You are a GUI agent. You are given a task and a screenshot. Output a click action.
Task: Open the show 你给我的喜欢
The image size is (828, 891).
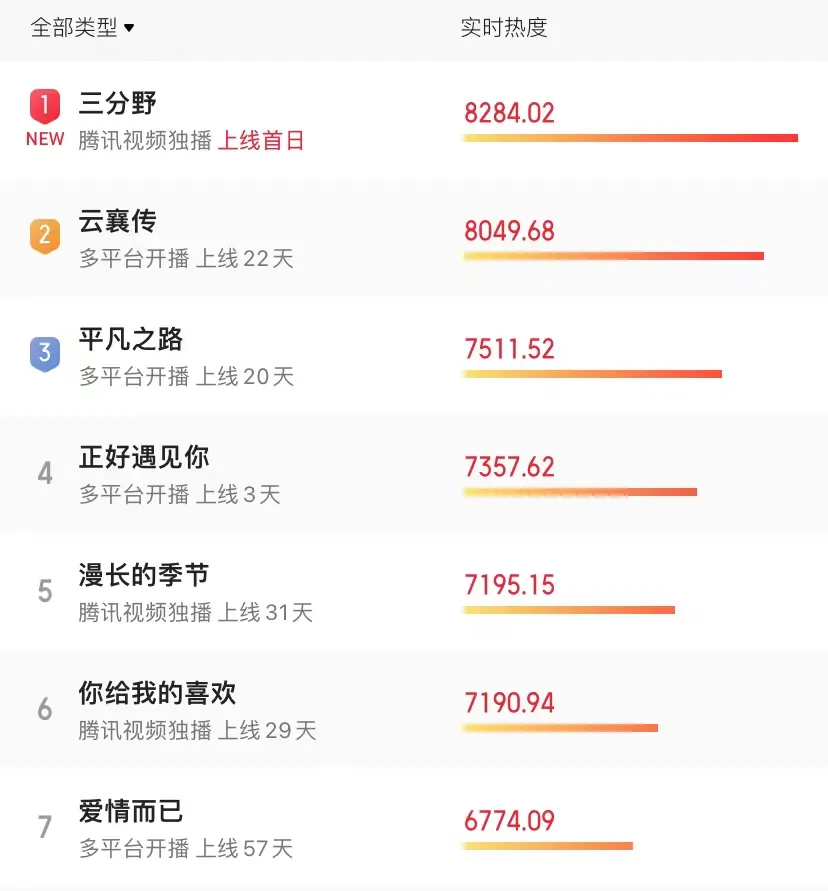point(157,693)
